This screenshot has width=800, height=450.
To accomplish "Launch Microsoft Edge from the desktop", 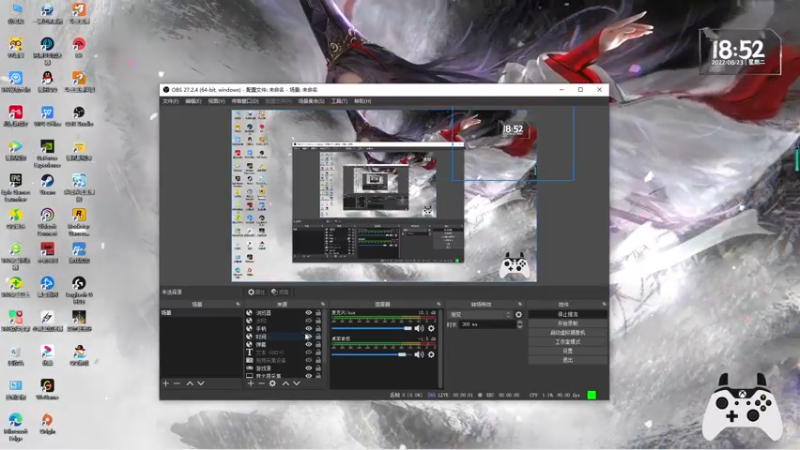I will click(x=16, y=427).
